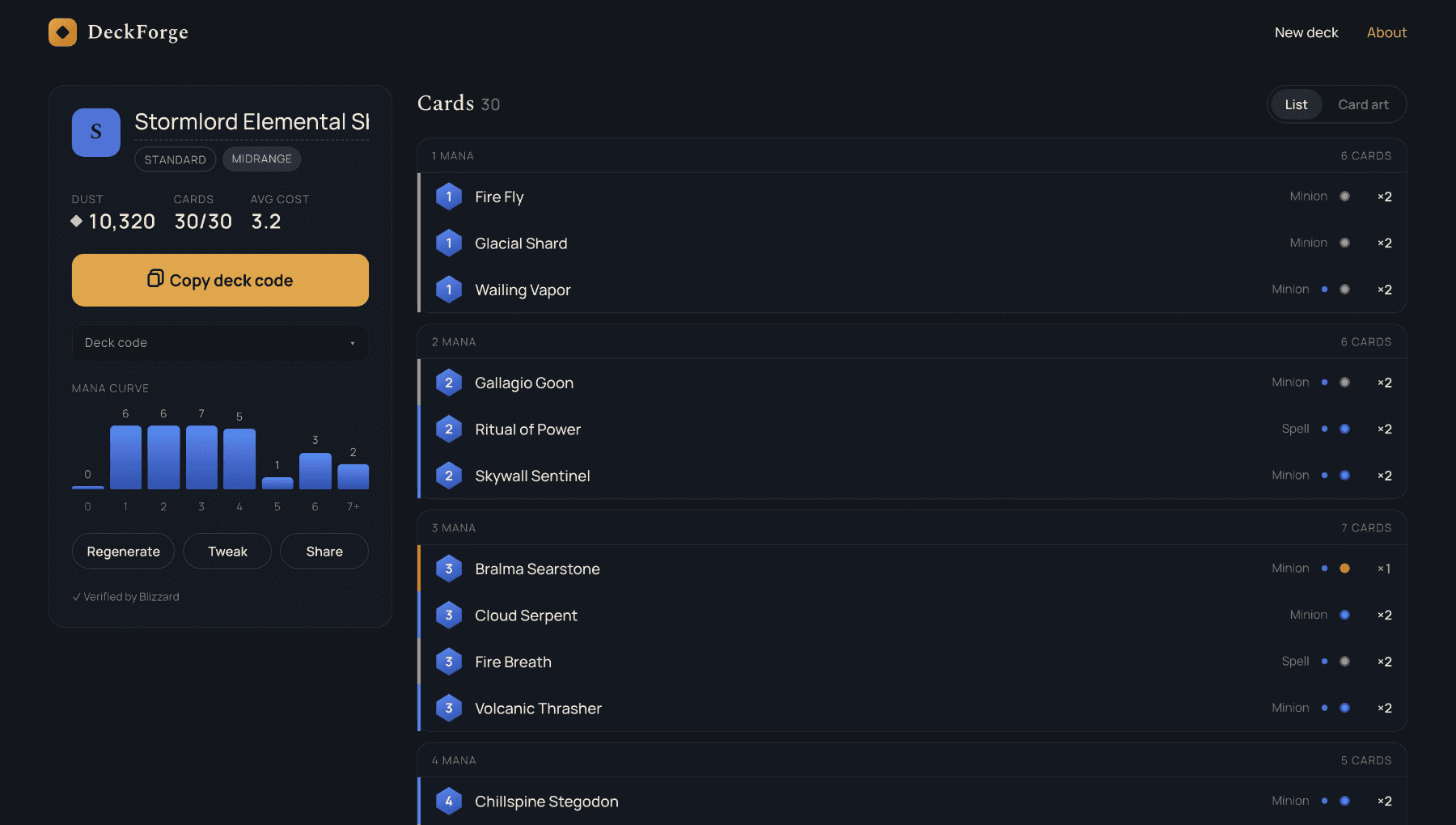Click the mana cost gem beside Fire Fly
Screen dimensions: 1456x825
pos(449,197)
